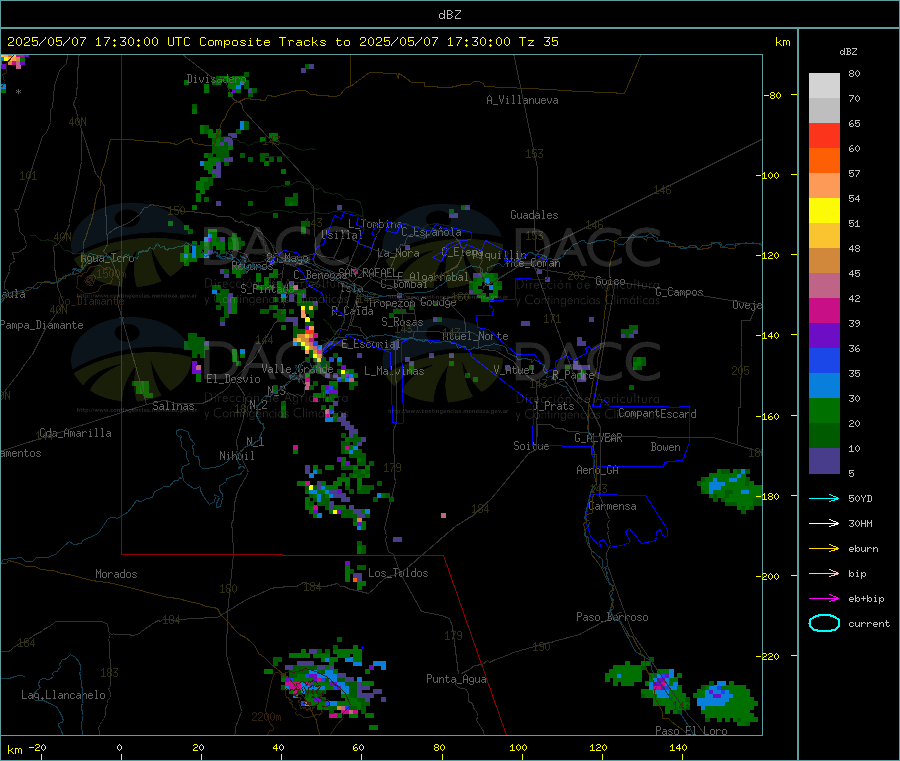Click the Bowen map label
This screenshot has height=761, width=900.
pos(666,447)
